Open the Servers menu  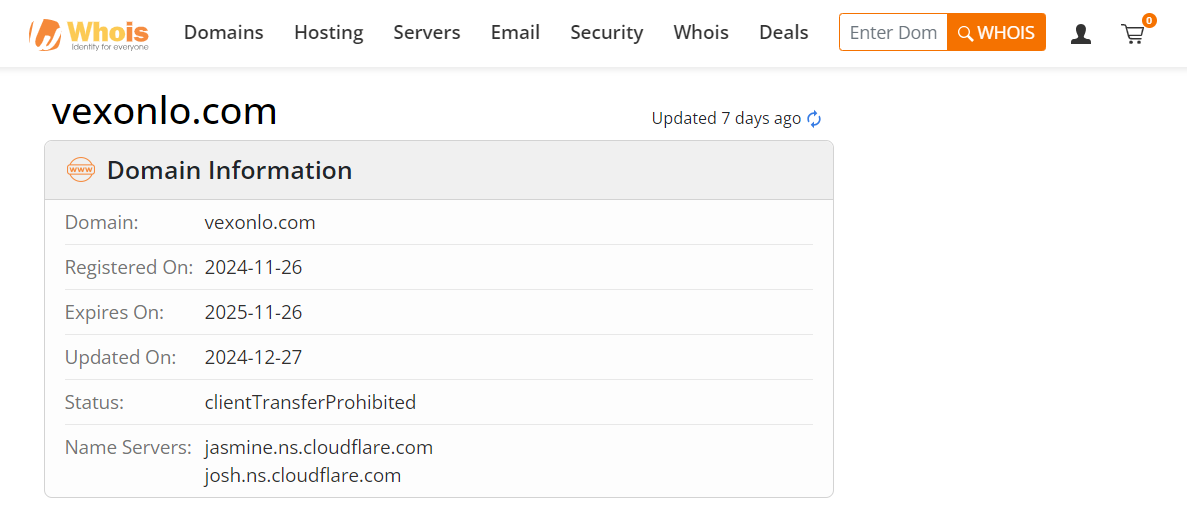(x=426, y=33)
